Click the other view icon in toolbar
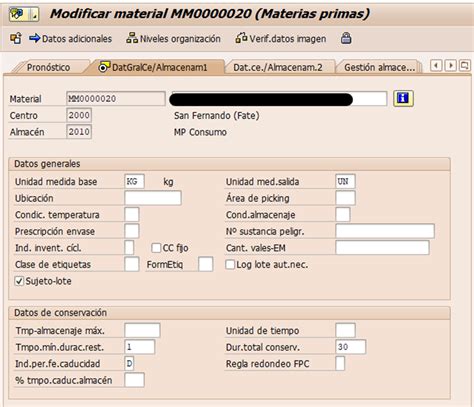This screenshot has height=407, width=474. coord(16,39)
